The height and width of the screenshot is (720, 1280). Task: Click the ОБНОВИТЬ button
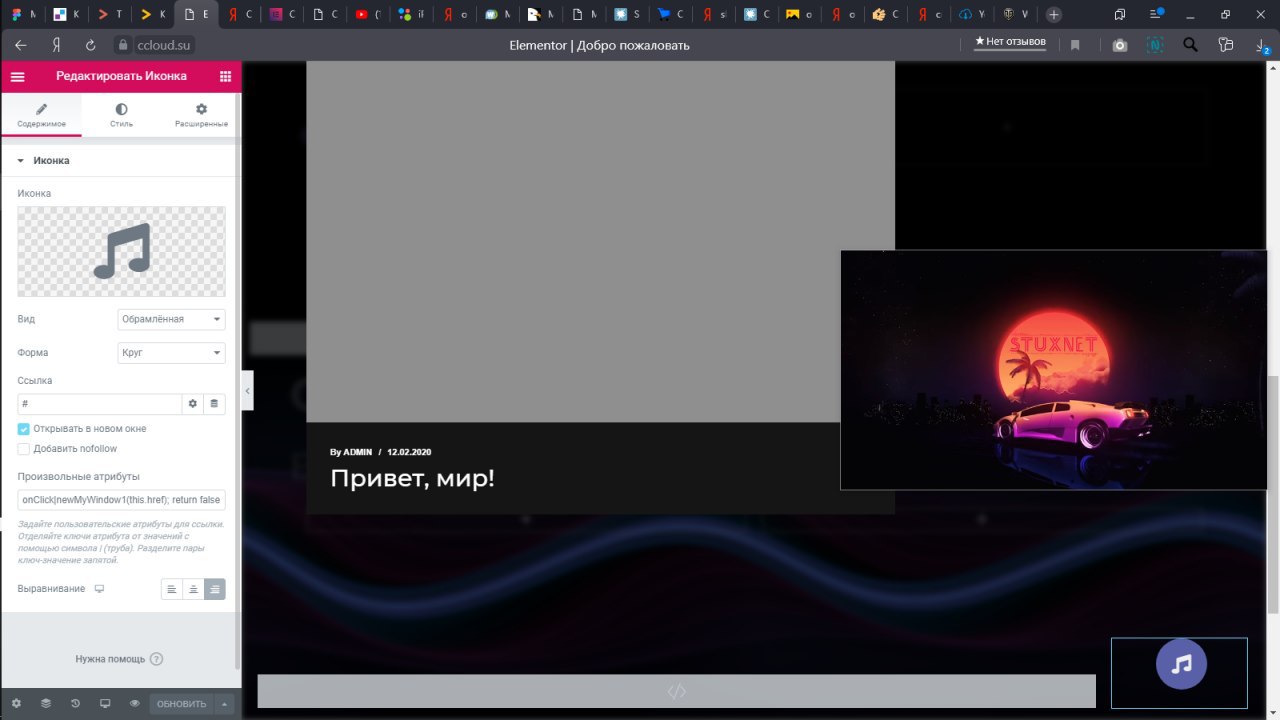click(181, 704)
